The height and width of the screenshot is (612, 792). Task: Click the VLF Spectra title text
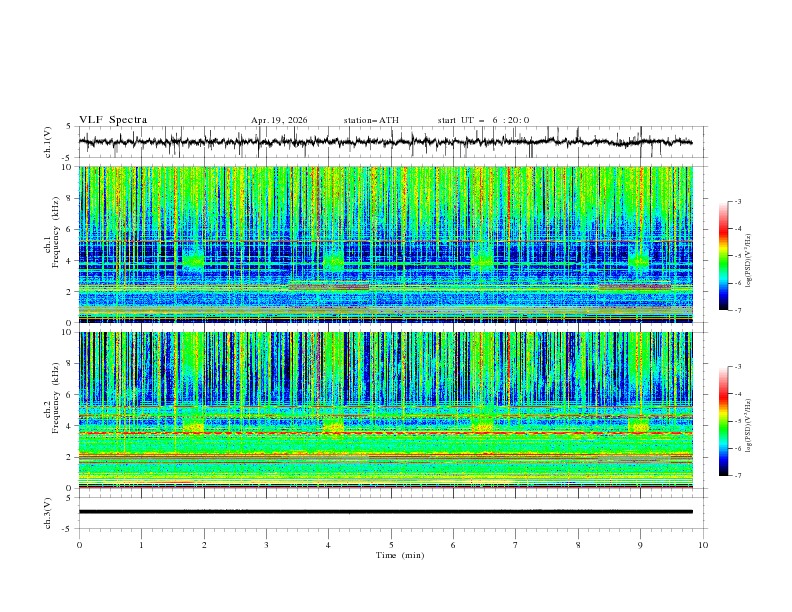point(113,120)
